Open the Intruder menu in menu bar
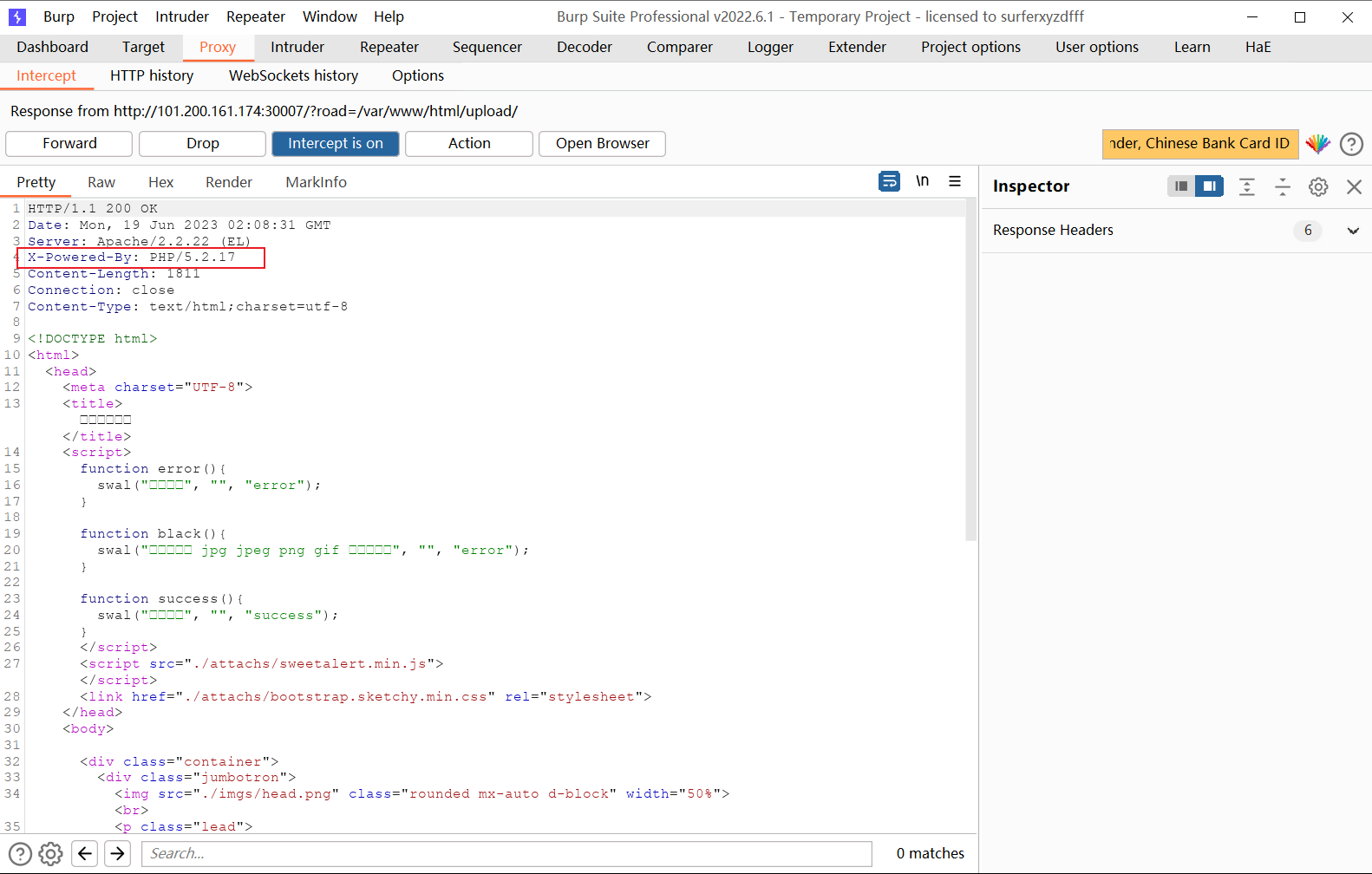 click(x=182, y=16)
